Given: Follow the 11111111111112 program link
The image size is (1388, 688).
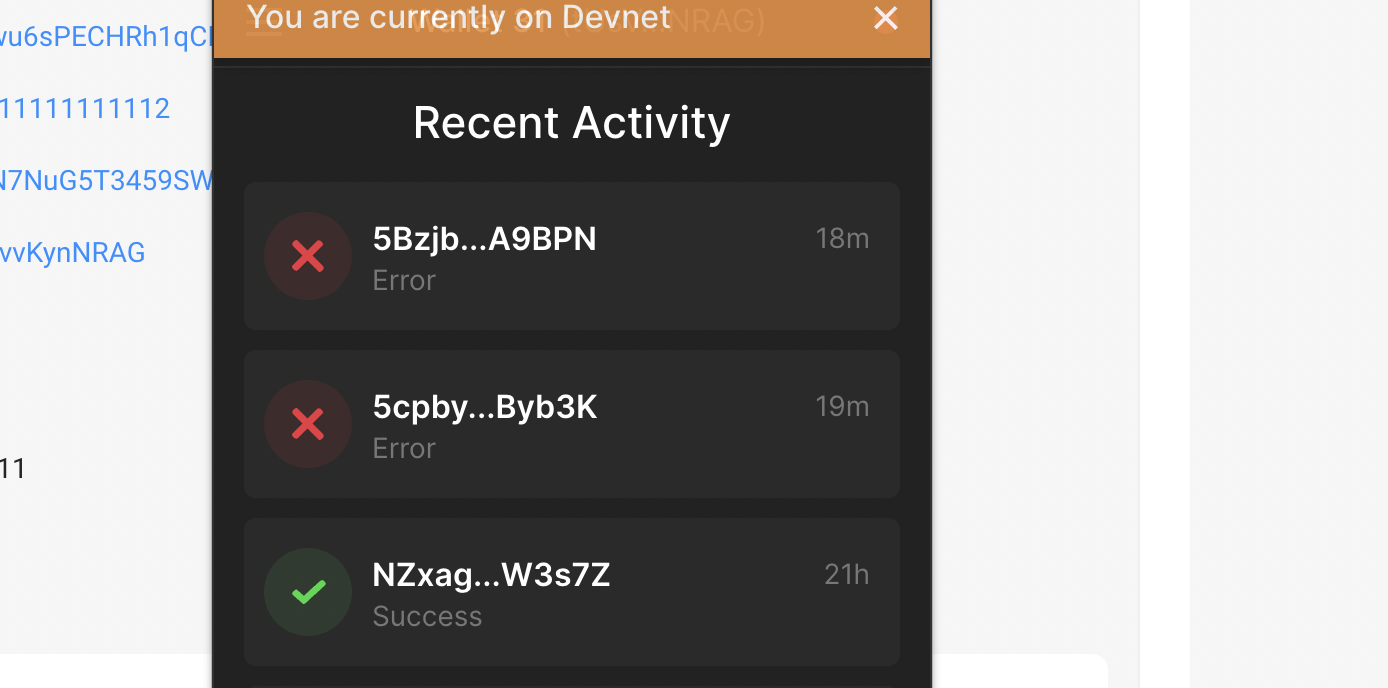Looking at the screenshot, I should point(85,108).
